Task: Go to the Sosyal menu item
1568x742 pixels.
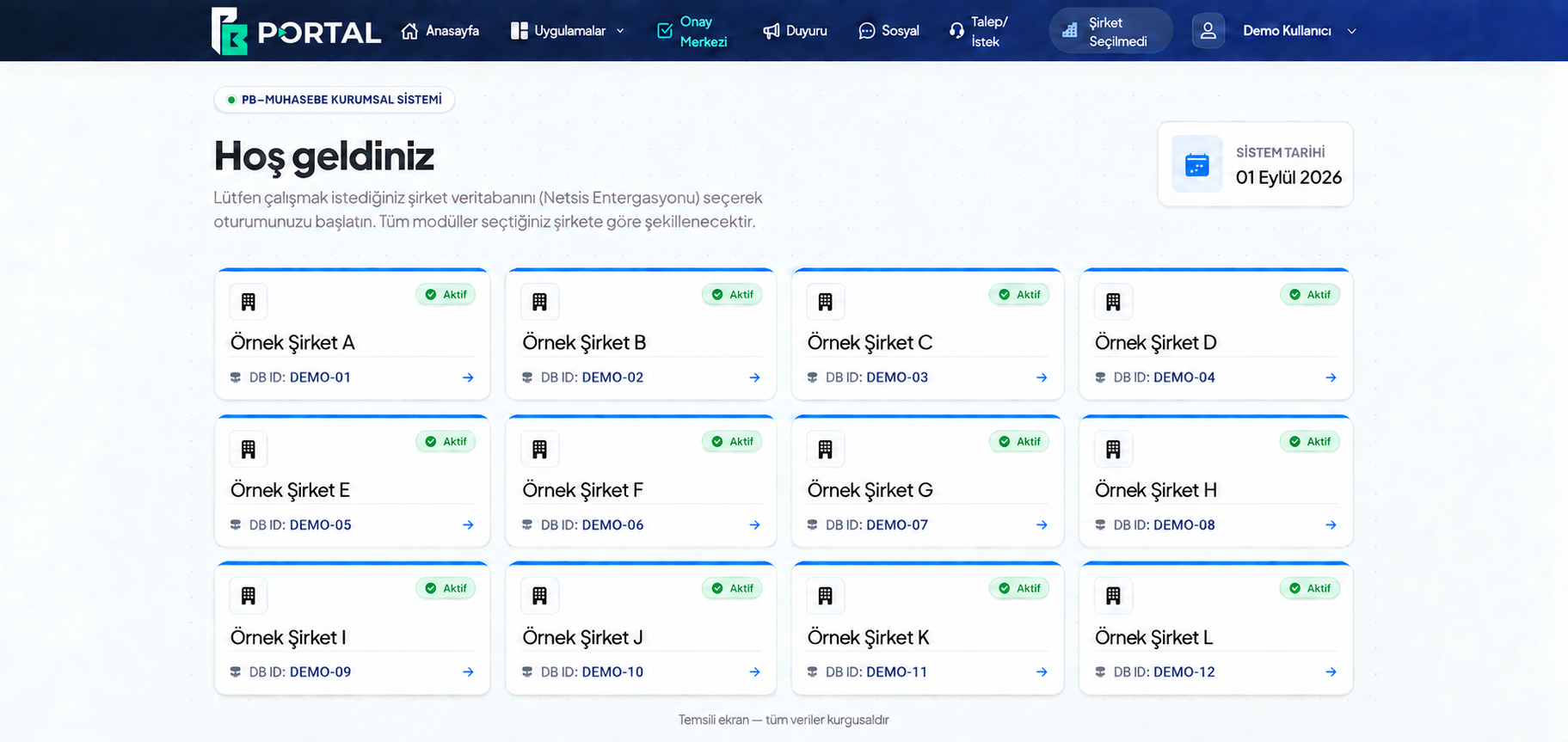Action: point(889,31)
